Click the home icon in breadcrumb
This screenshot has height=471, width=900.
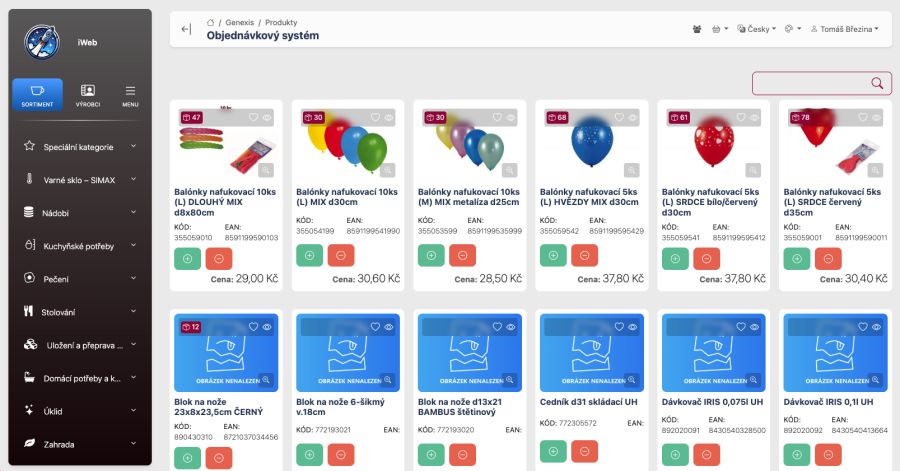[210, 22]
